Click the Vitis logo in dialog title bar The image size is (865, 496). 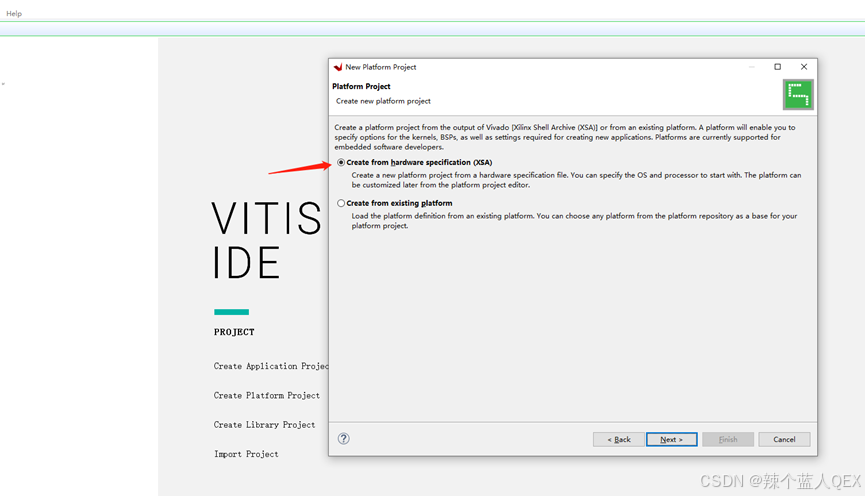(338, 67)
